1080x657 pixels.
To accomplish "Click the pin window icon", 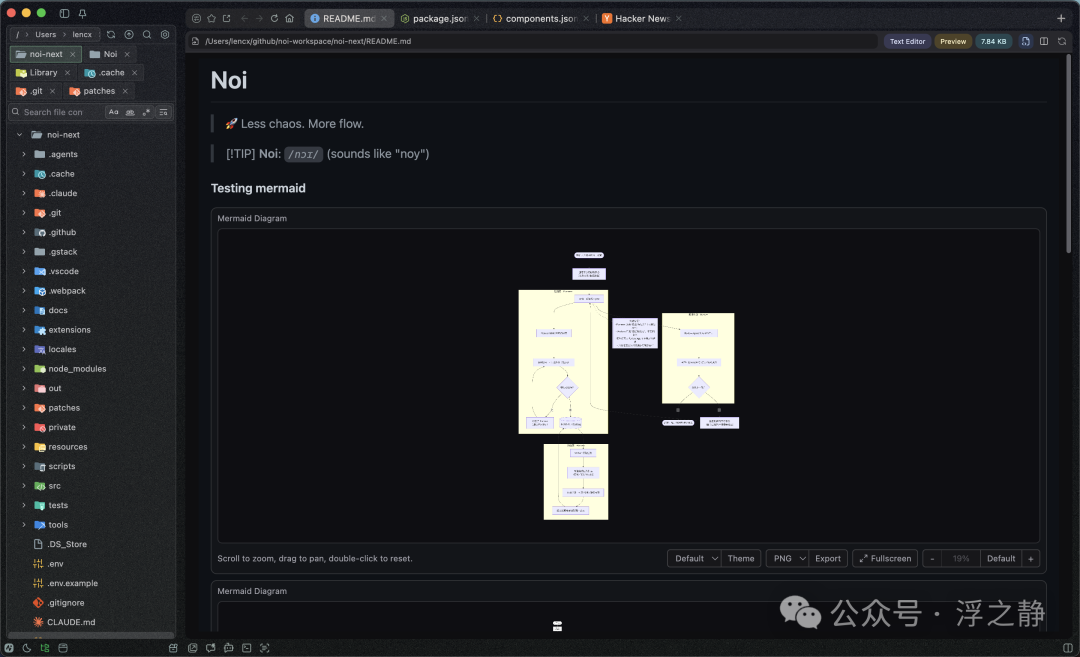I will (x=82, y=13).
